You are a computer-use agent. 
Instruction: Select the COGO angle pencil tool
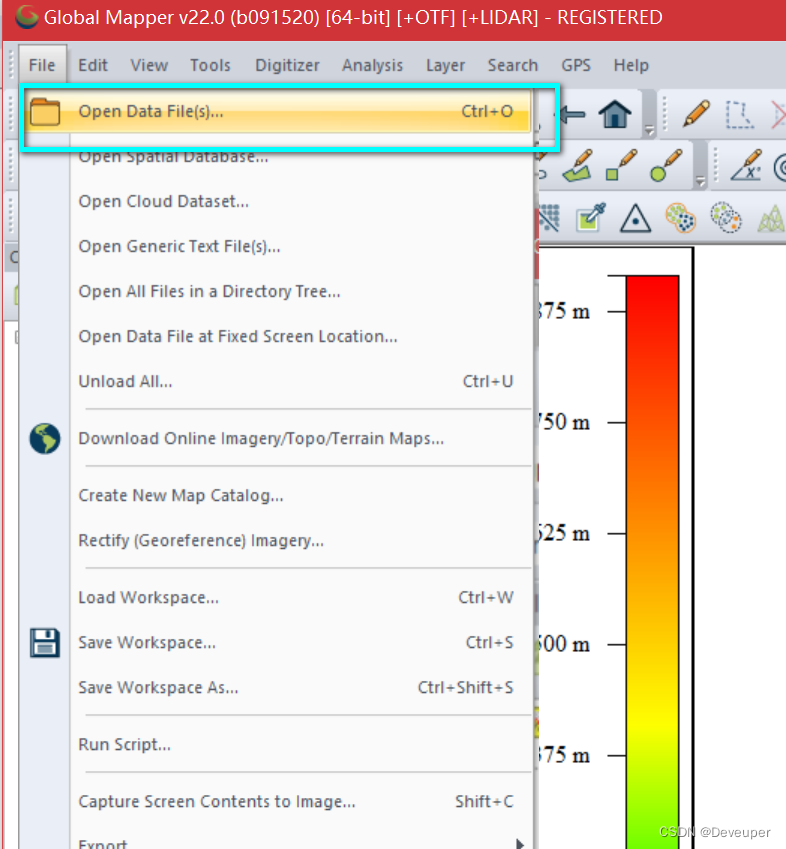click(x=746, y=165)
